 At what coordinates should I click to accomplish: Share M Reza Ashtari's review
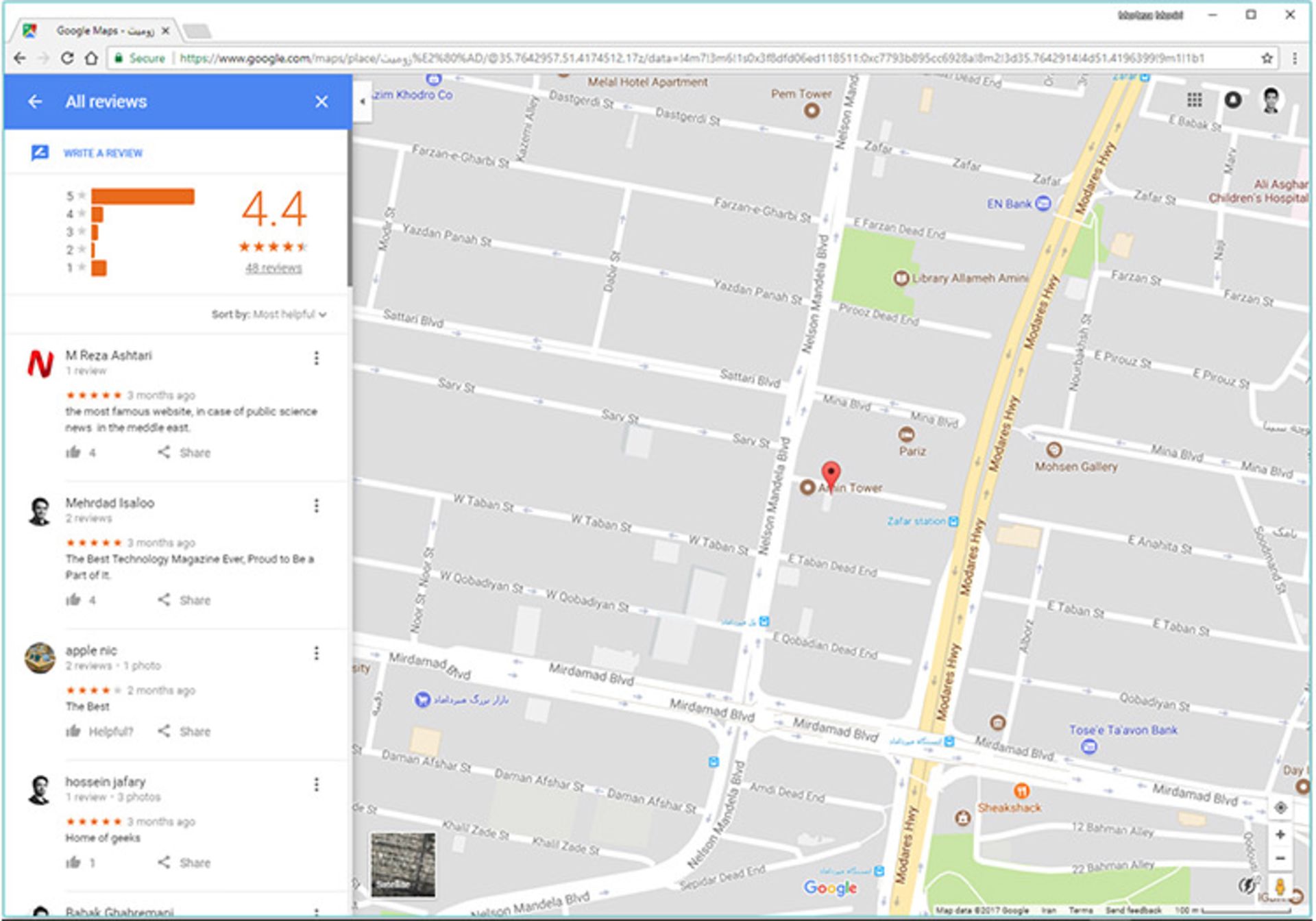[184, 452]
